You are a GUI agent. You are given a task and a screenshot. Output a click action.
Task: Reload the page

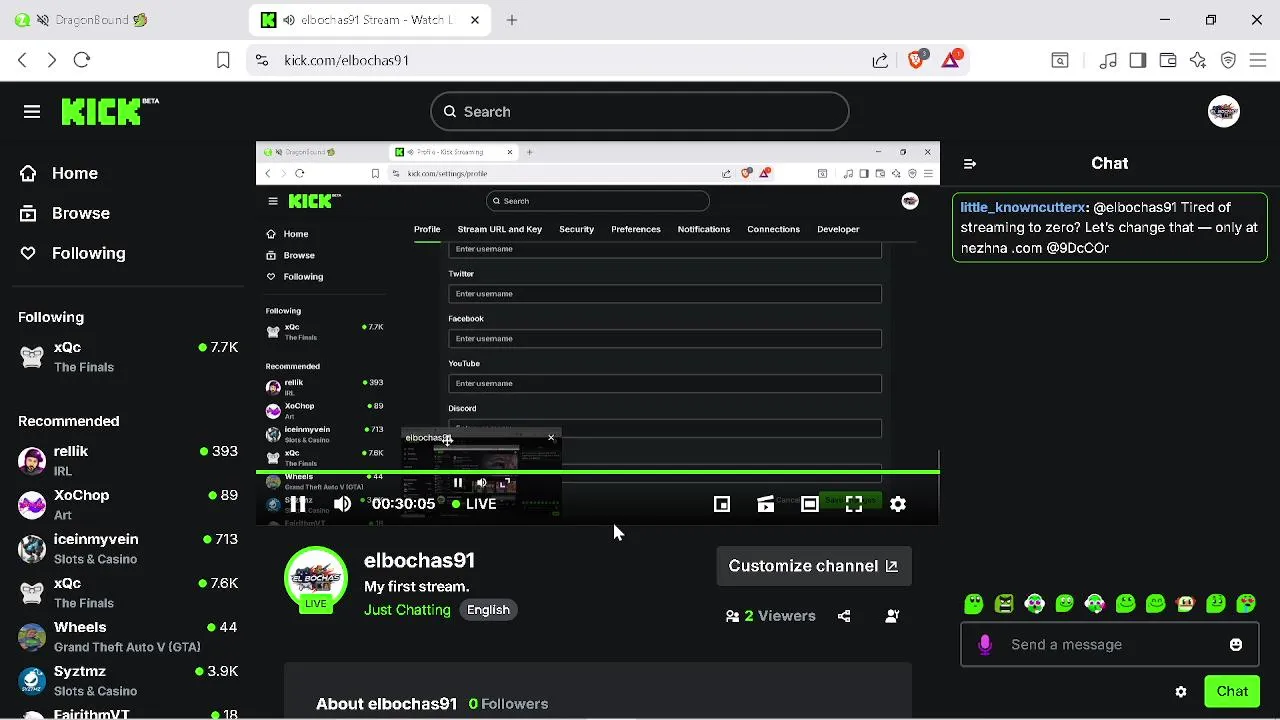pos(82,60)
